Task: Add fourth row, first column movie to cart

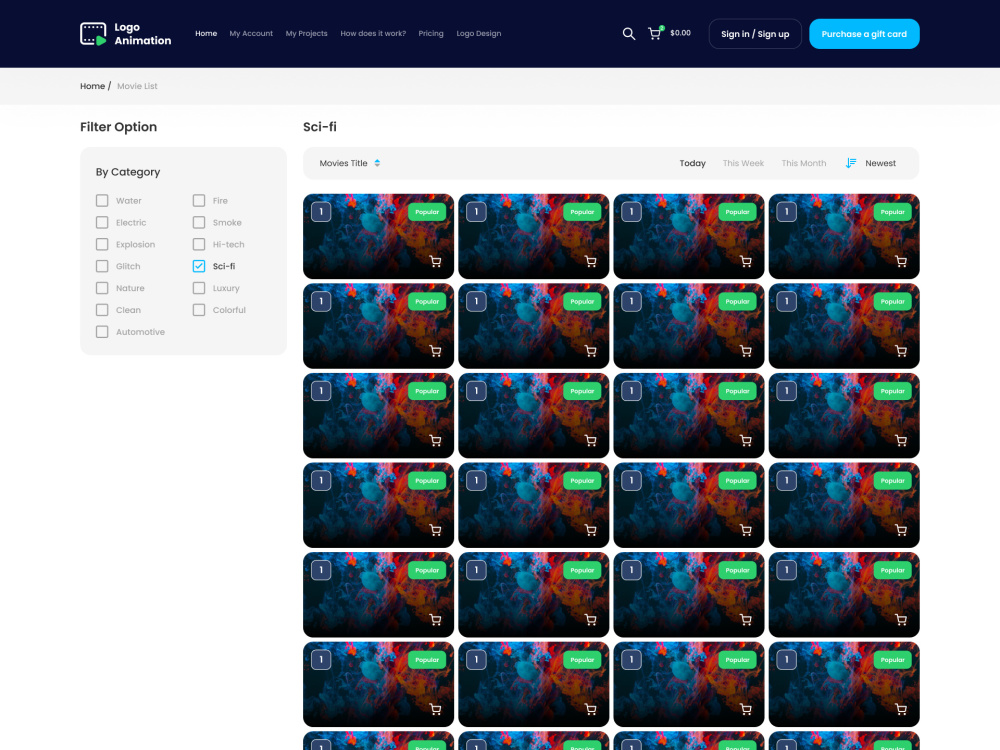Action: coord(436,531)
